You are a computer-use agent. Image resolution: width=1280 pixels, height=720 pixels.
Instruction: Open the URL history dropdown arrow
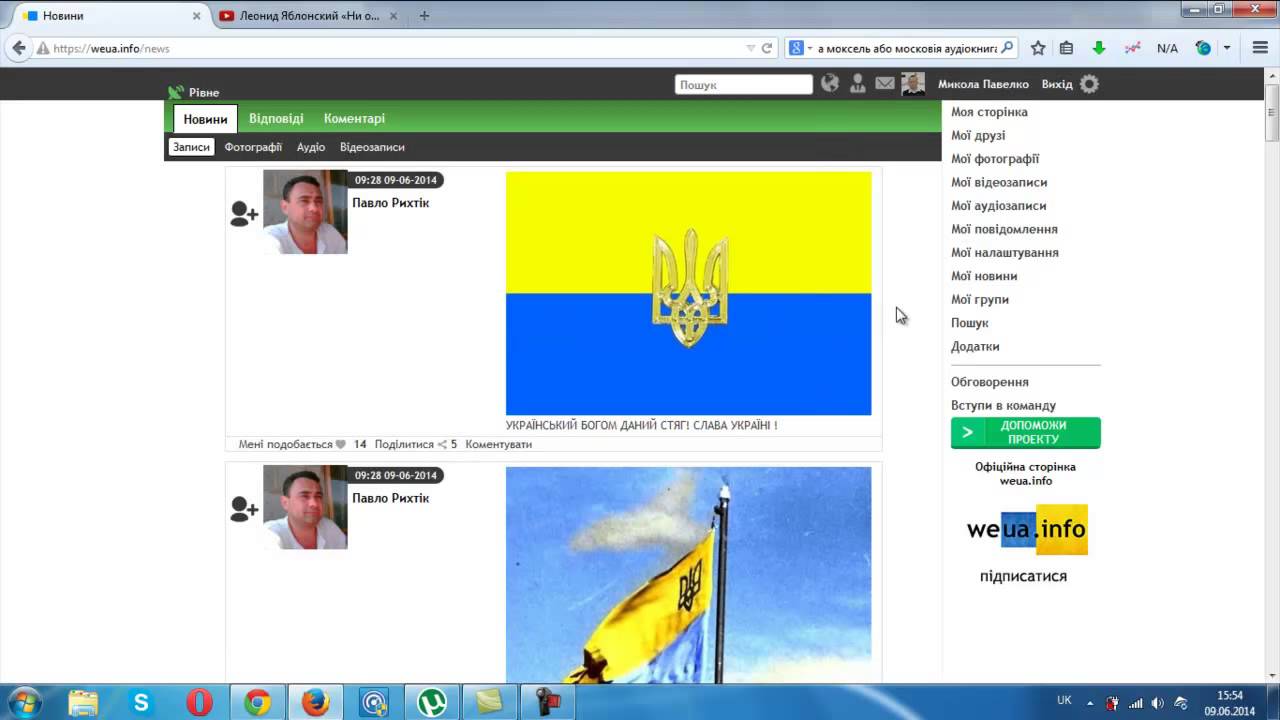[750, 48]
